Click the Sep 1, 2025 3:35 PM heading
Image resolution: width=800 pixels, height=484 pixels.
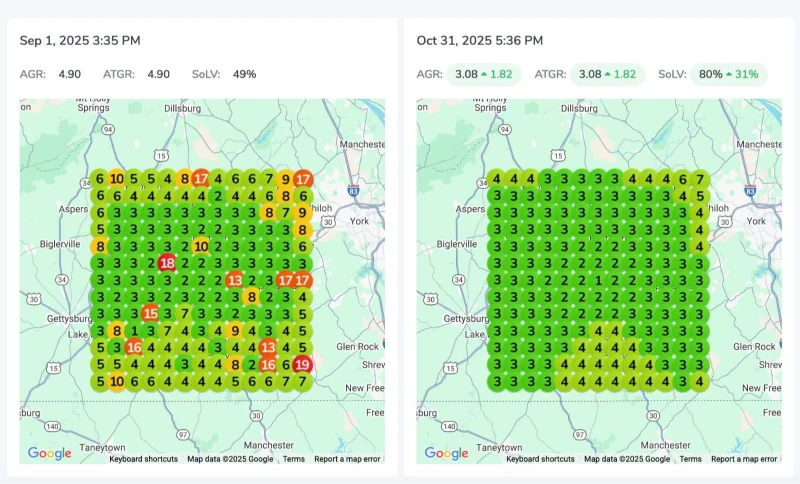(80, 41)
